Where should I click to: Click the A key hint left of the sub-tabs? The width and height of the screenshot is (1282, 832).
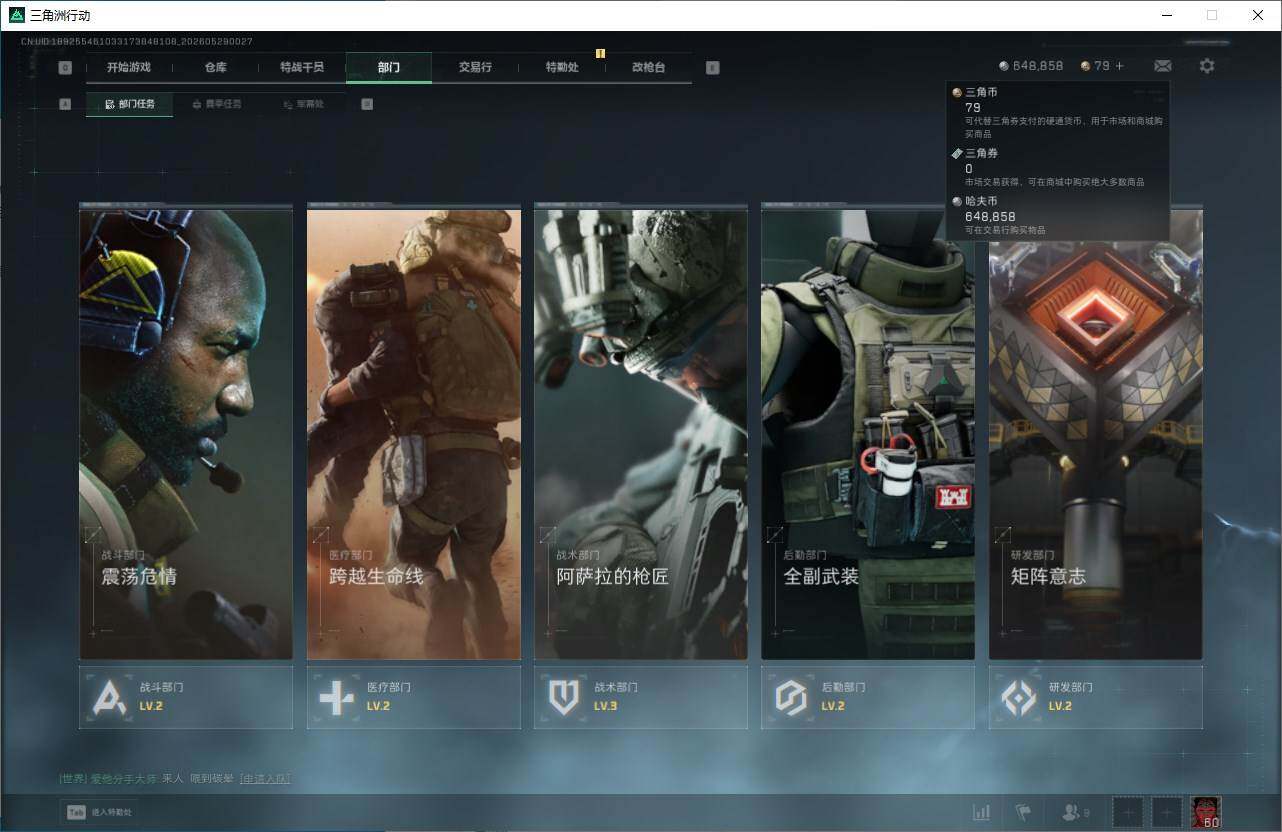point(65,104)
